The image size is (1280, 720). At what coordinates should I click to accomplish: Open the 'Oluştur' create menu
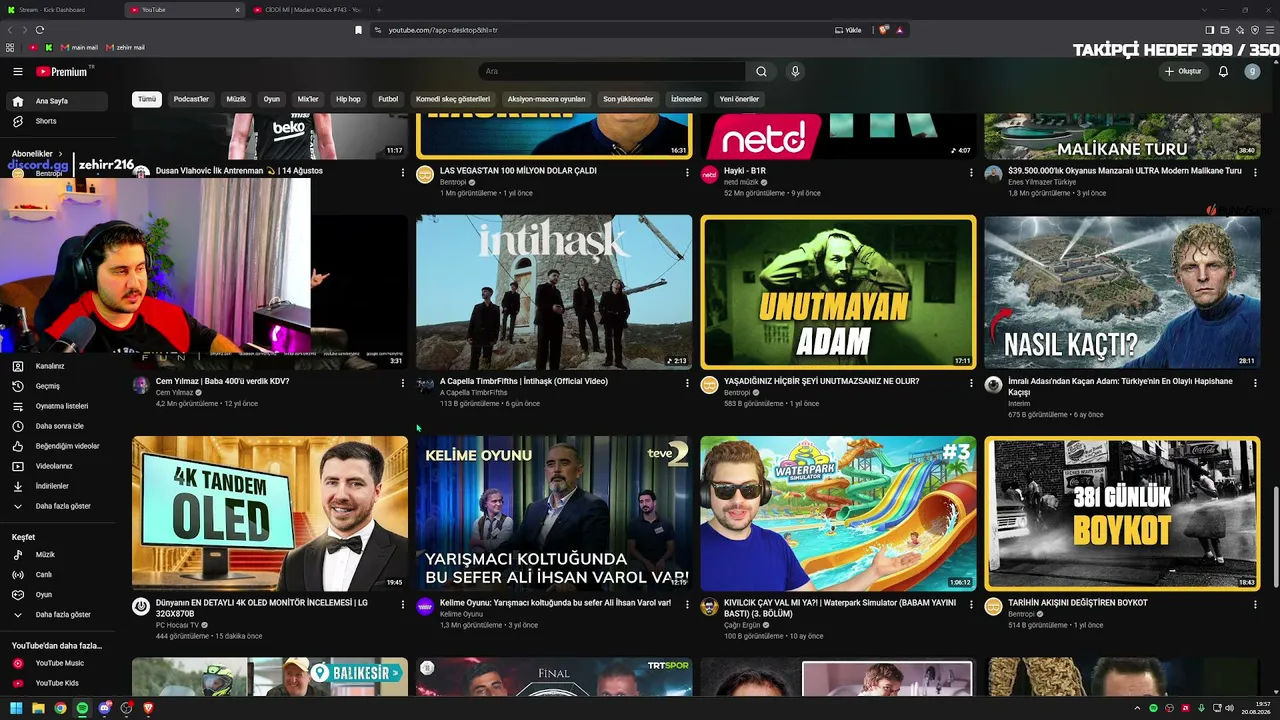[x=1183, y=72]
